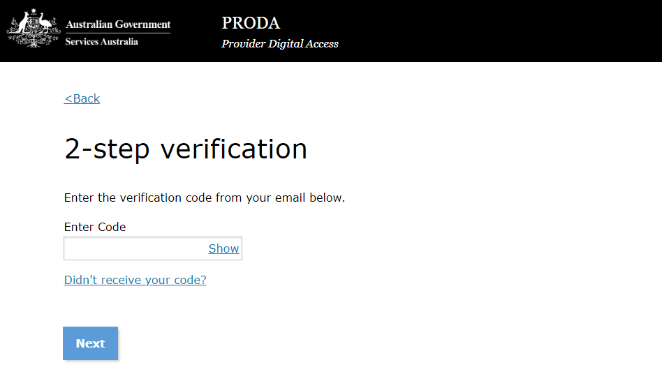662x365 pixels.
Task: Click the divider line under "Australian Government"
Action: (x=118, y=33)
